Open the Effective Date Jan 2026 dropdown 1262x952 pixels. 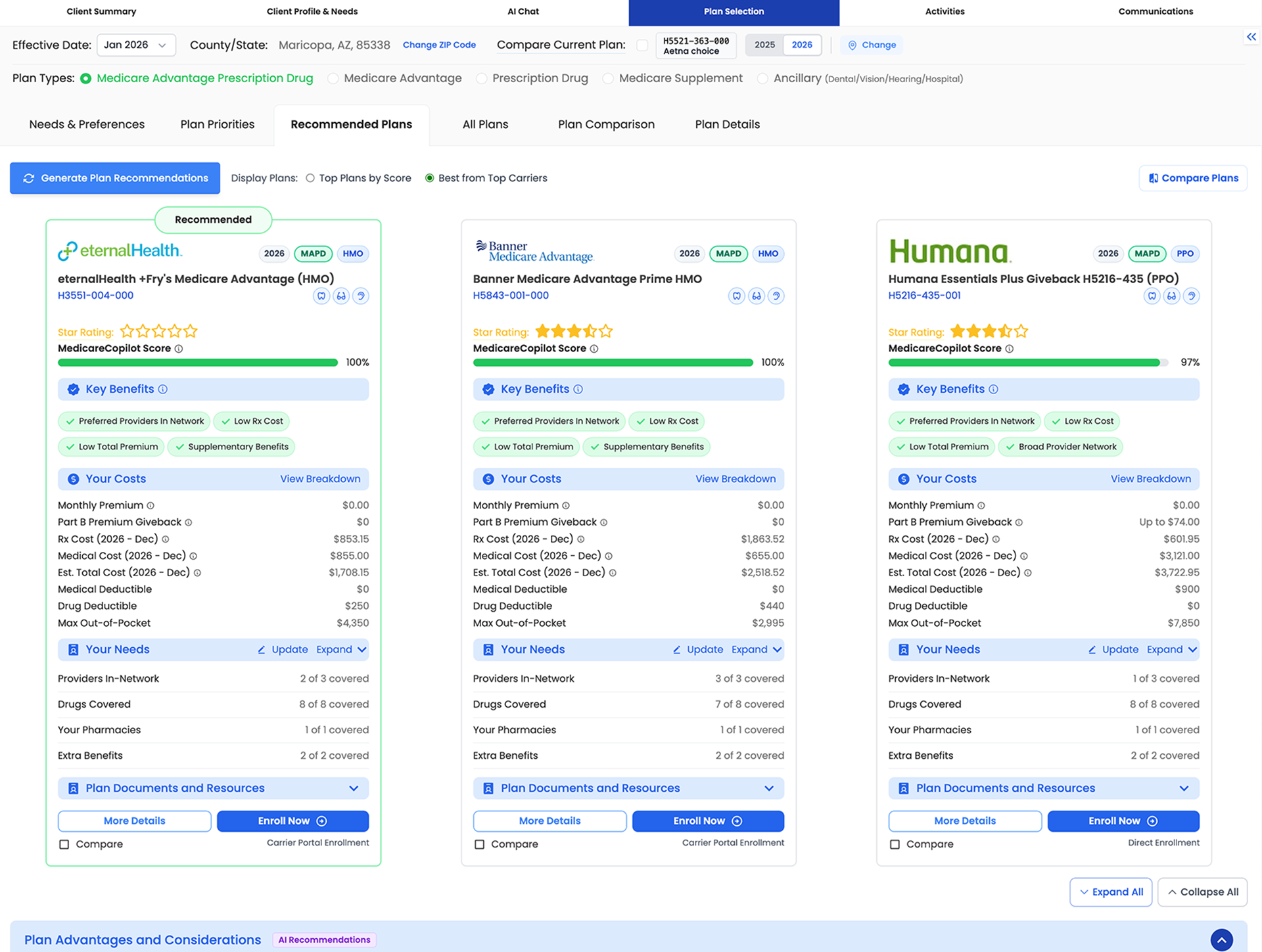[x=136, y=45]
